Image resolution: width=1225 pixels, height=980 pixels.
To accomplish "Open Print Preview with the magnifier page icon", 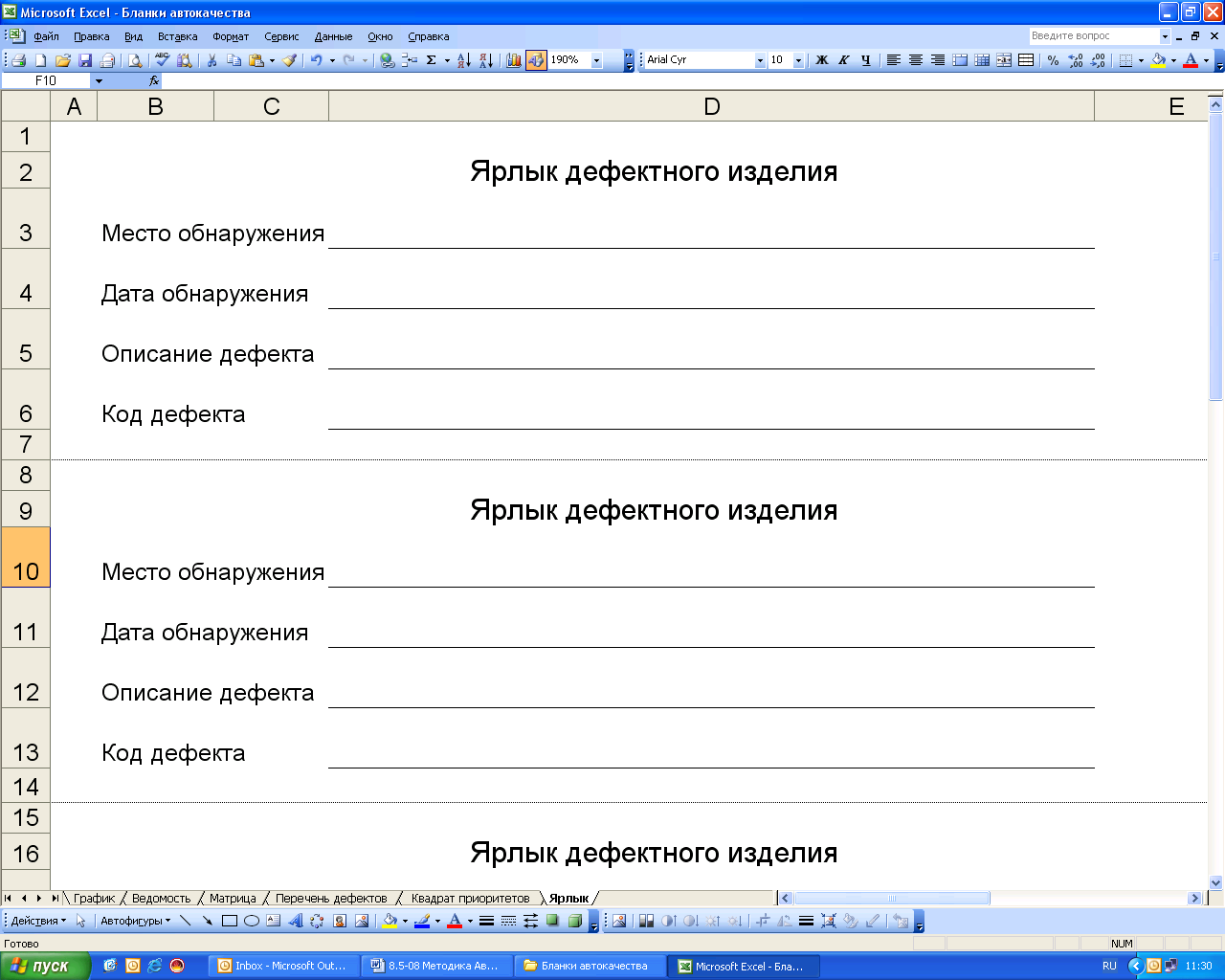I will (135, 60).
